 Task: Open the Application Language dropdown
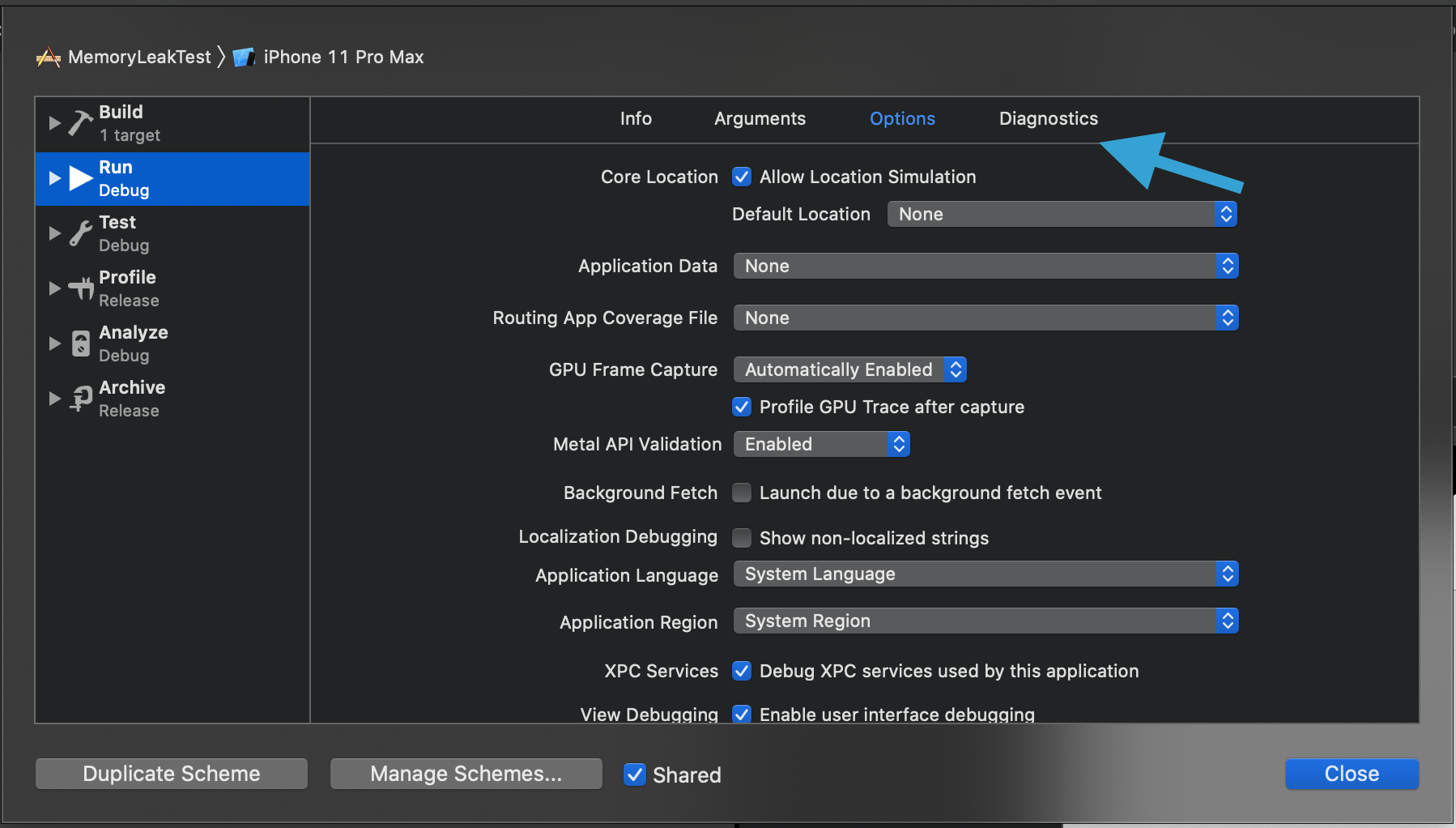click(986, 574)
